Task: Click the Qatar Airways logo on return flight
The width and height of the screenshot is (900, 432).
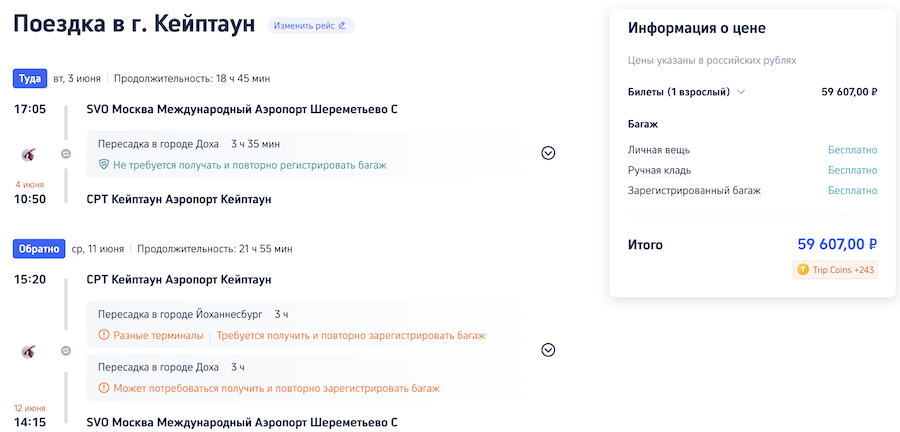Action: point(30,351)
